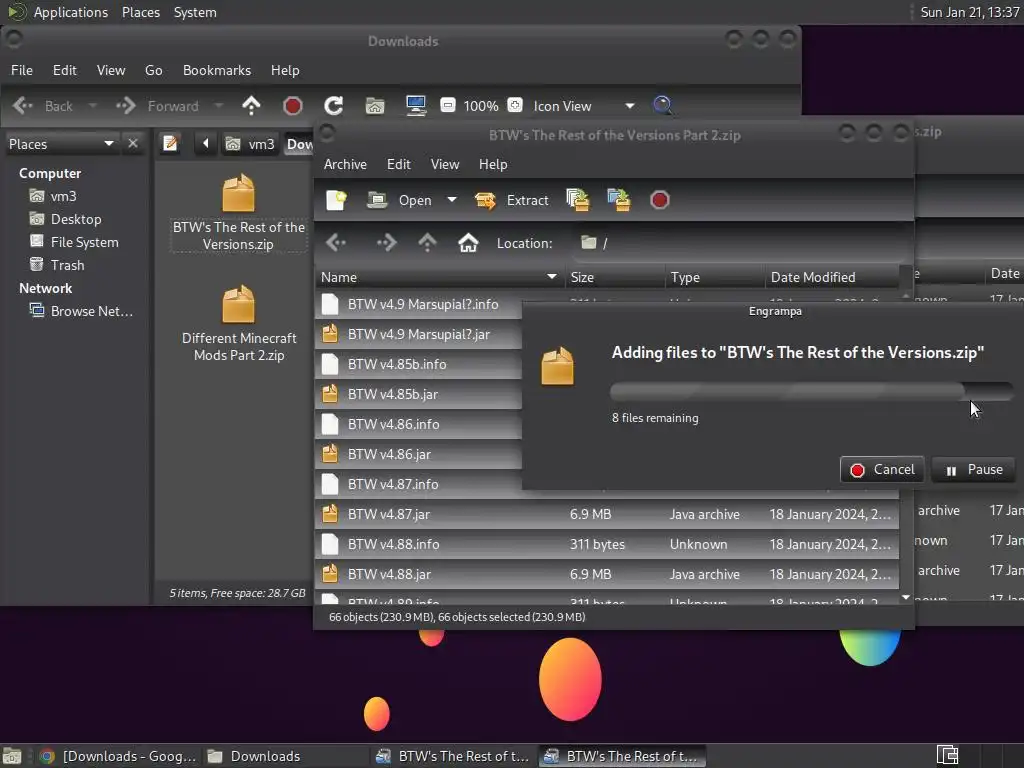The height and width of the screenshot is (768, 1024).
Task: Click the zoom out icon beside 100%
Action: (447, 105)
